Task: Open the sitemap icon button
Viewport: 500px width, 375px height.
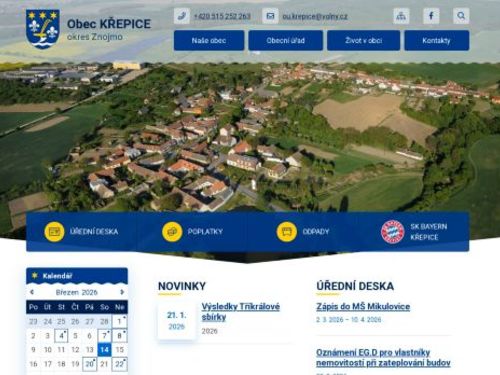Action: pos(401,16)
